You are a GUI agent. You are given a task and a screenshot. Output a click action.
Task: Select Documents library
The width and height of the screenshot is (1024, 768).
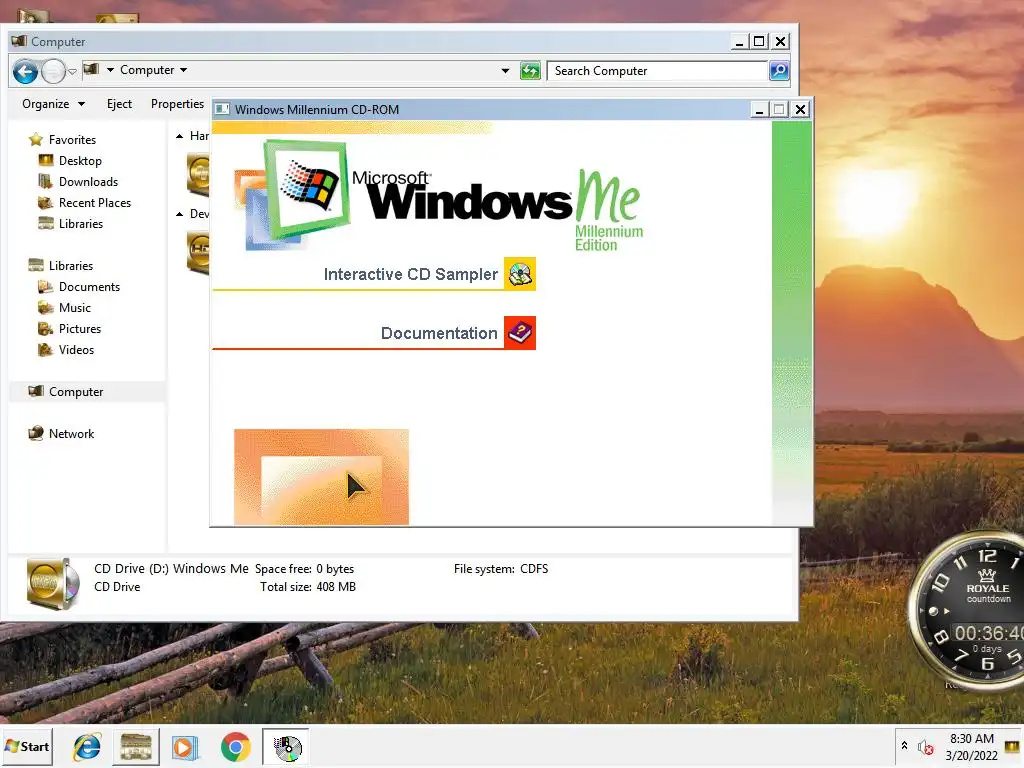point(89,287)
